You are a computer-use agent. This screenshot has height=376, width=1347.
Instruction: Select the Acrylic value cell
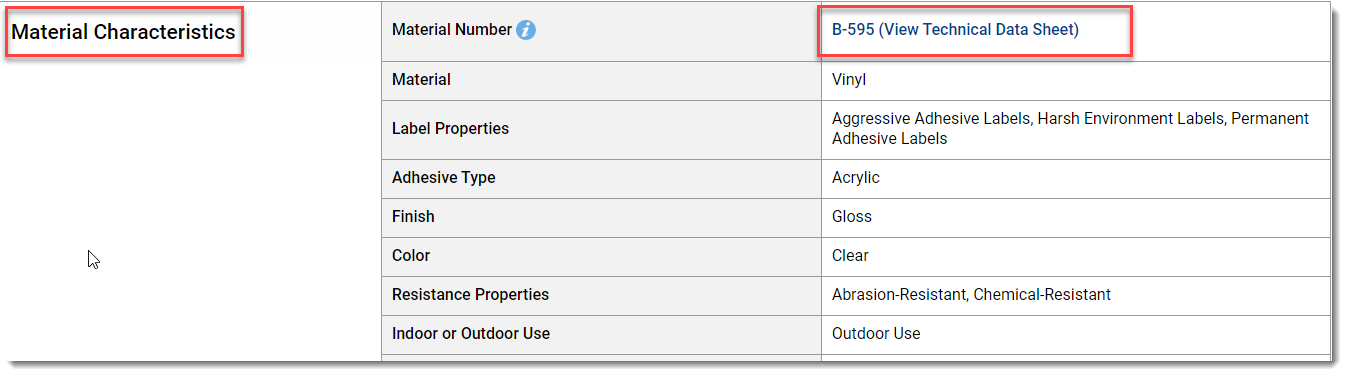(x=1075, y=178)
